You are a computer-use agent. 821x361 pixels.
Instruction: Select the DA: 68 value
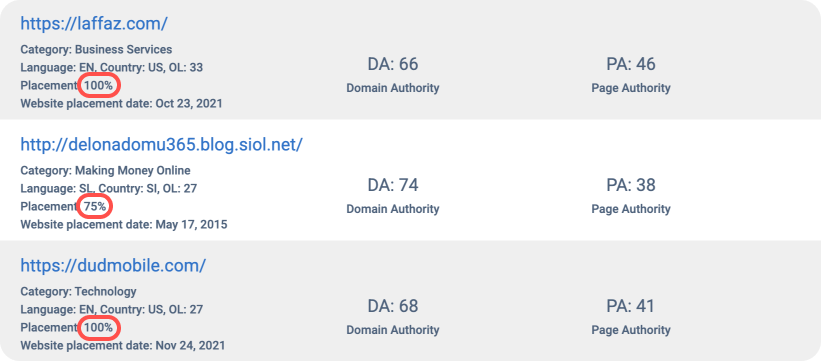tap(393, 306)
